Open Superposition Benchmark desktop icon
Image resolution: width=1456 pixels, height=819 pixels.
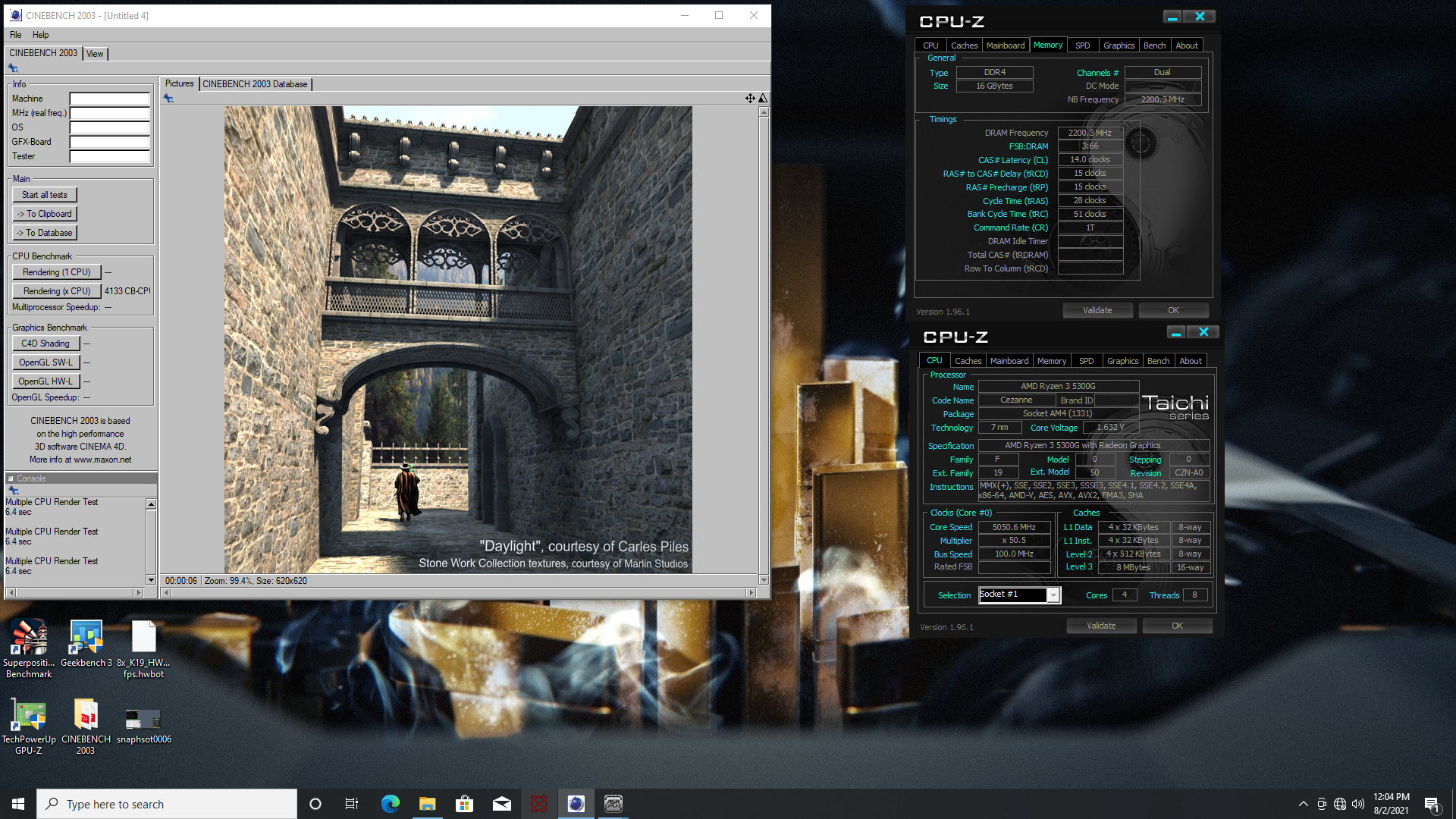29,648
